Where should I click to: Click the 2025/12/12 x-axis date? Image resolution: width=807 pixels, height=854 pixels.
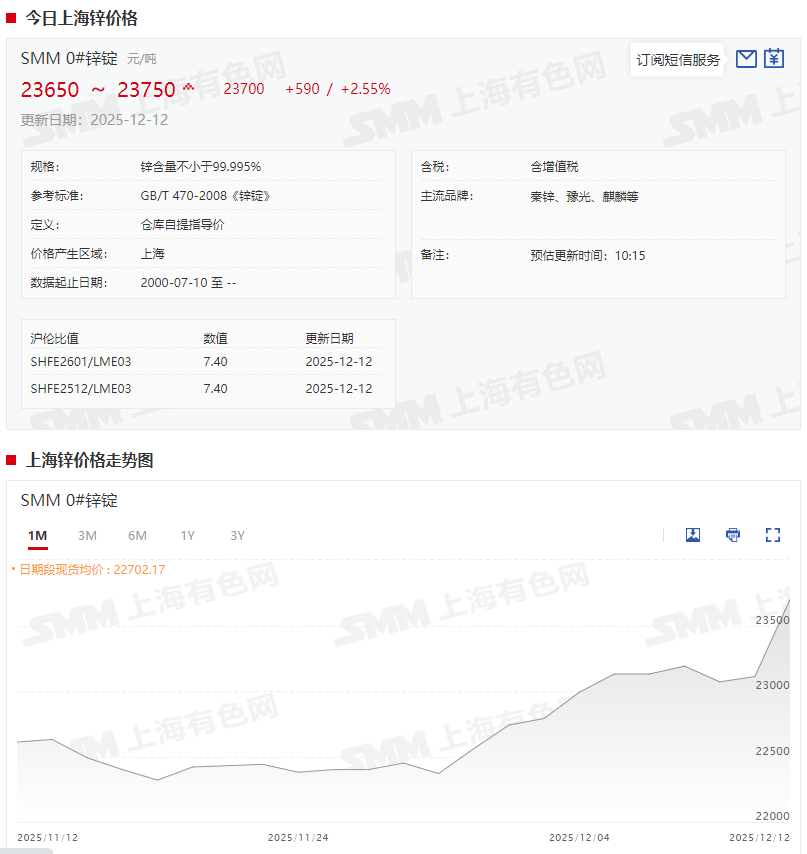coord(759,838)
